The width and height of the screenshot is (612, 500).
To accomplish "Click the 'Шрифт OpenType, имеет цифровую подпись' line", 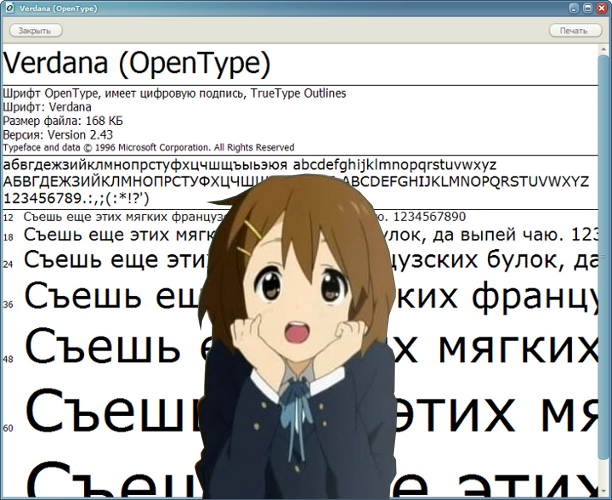I will [174, 93].
